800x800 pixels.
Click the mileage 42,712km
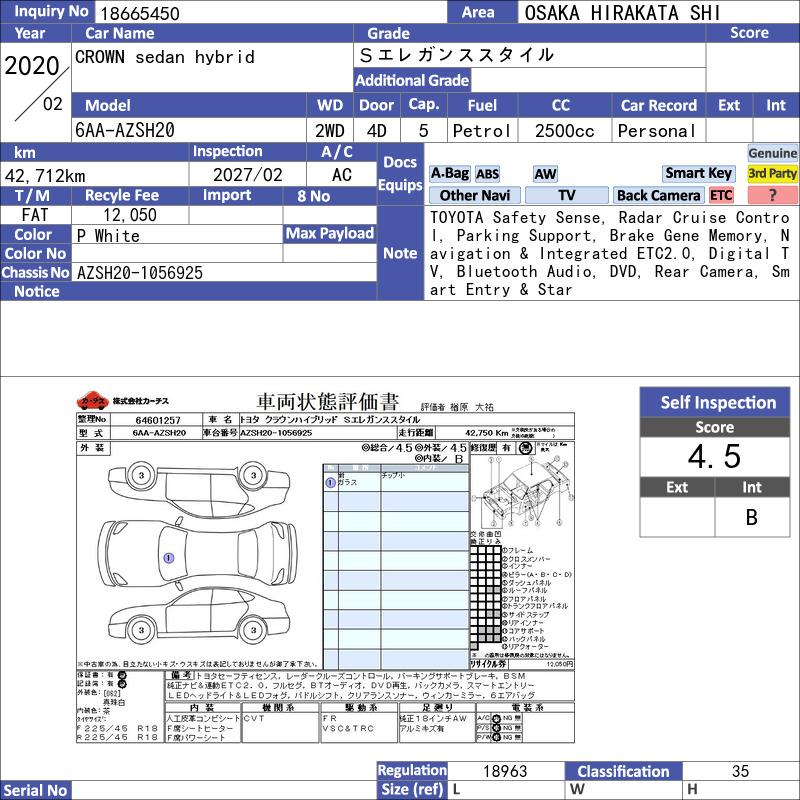pos(45,176)
